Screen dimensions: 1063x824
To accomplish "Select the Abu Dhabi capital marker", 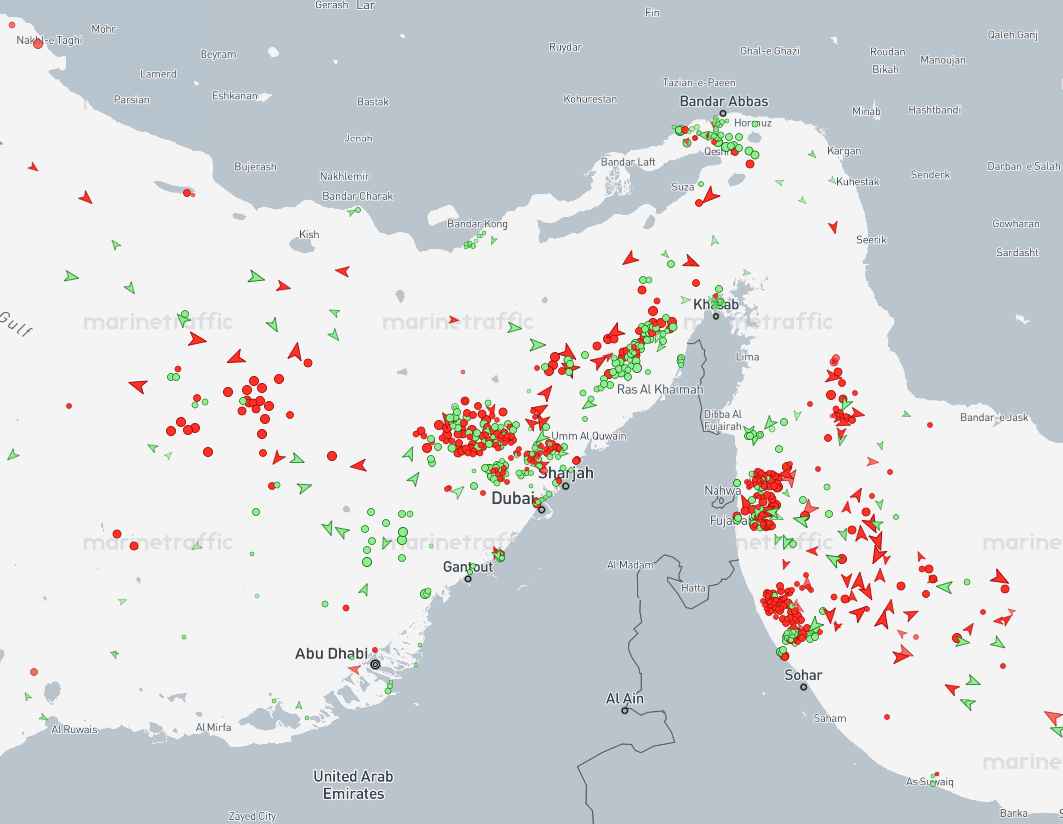I will (375, 664).
